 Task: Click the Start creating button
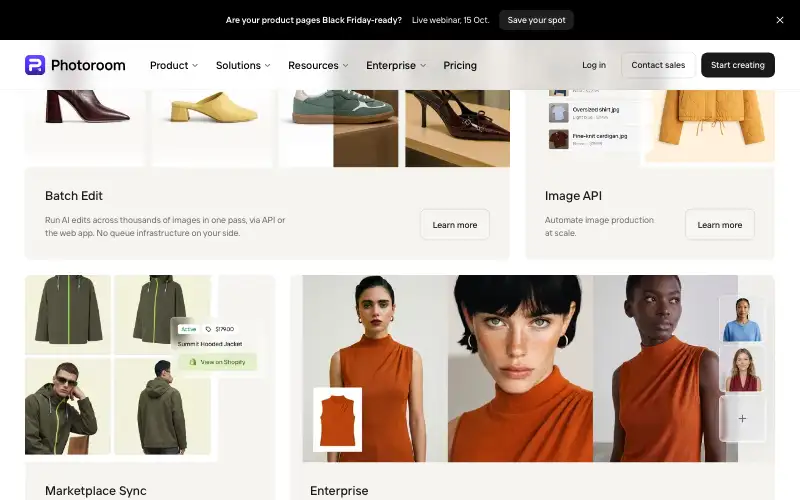pos(738,65)
